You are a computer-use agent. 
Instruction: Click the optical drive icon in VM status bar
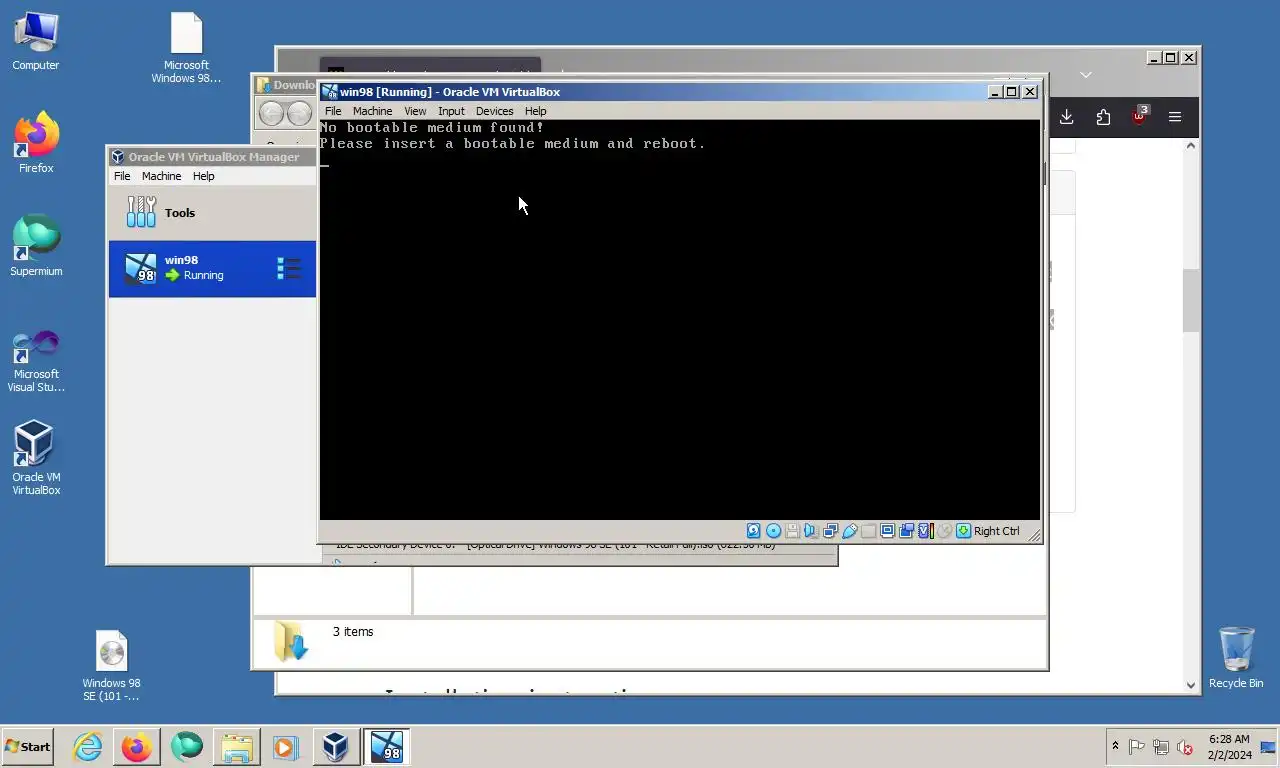[x=773, y=531]
